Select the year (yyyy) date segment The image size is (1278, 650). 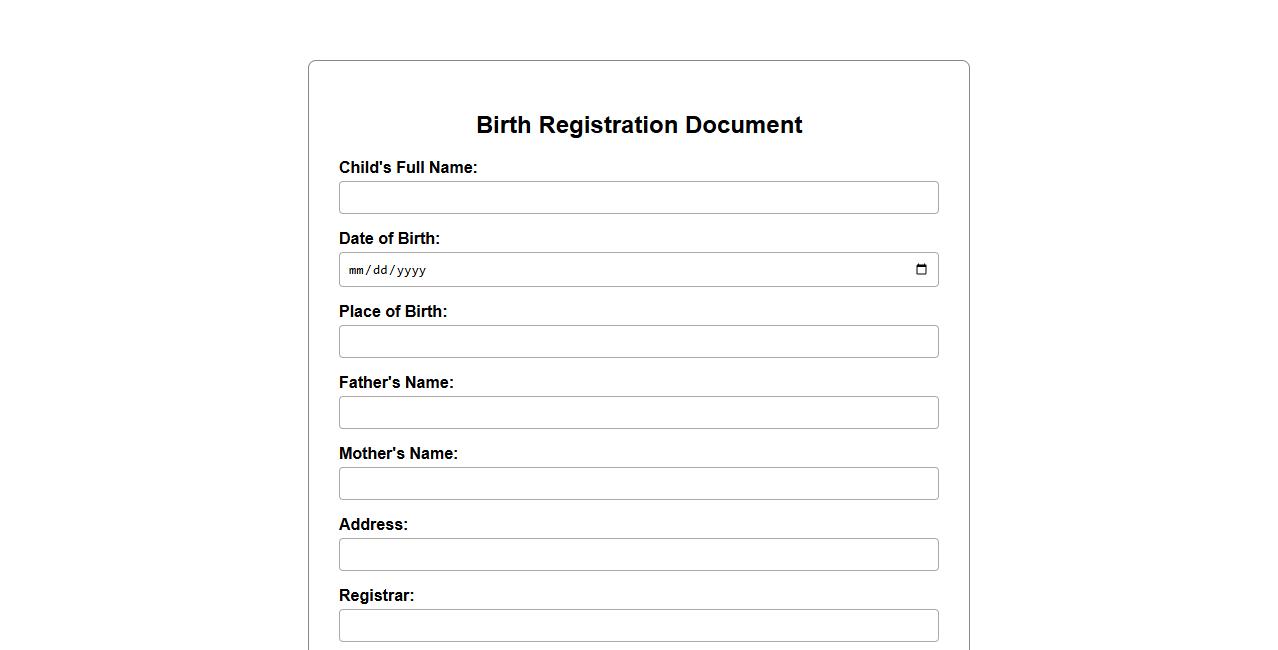pos(411,270)
